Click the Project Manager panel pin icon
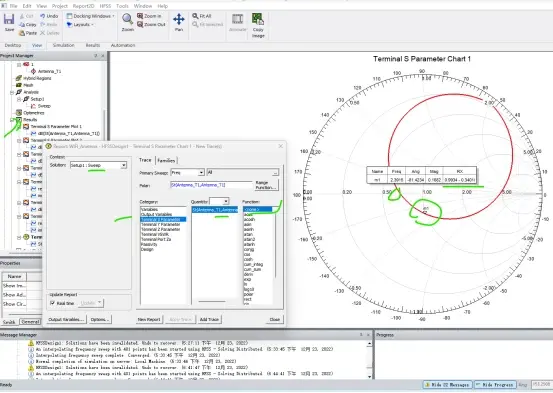The image size is (553, 393). [x=96, y=56]
